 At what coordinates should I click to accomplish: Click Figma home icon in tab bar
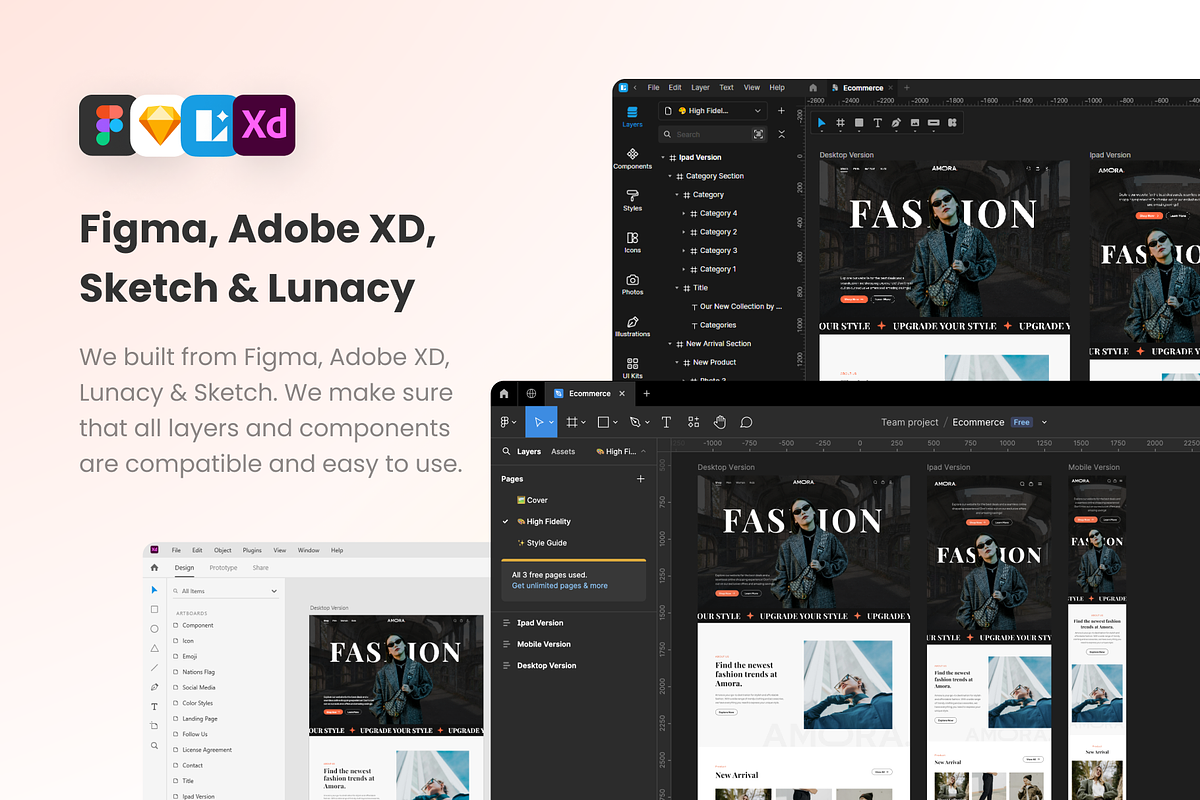pos(504,393)
